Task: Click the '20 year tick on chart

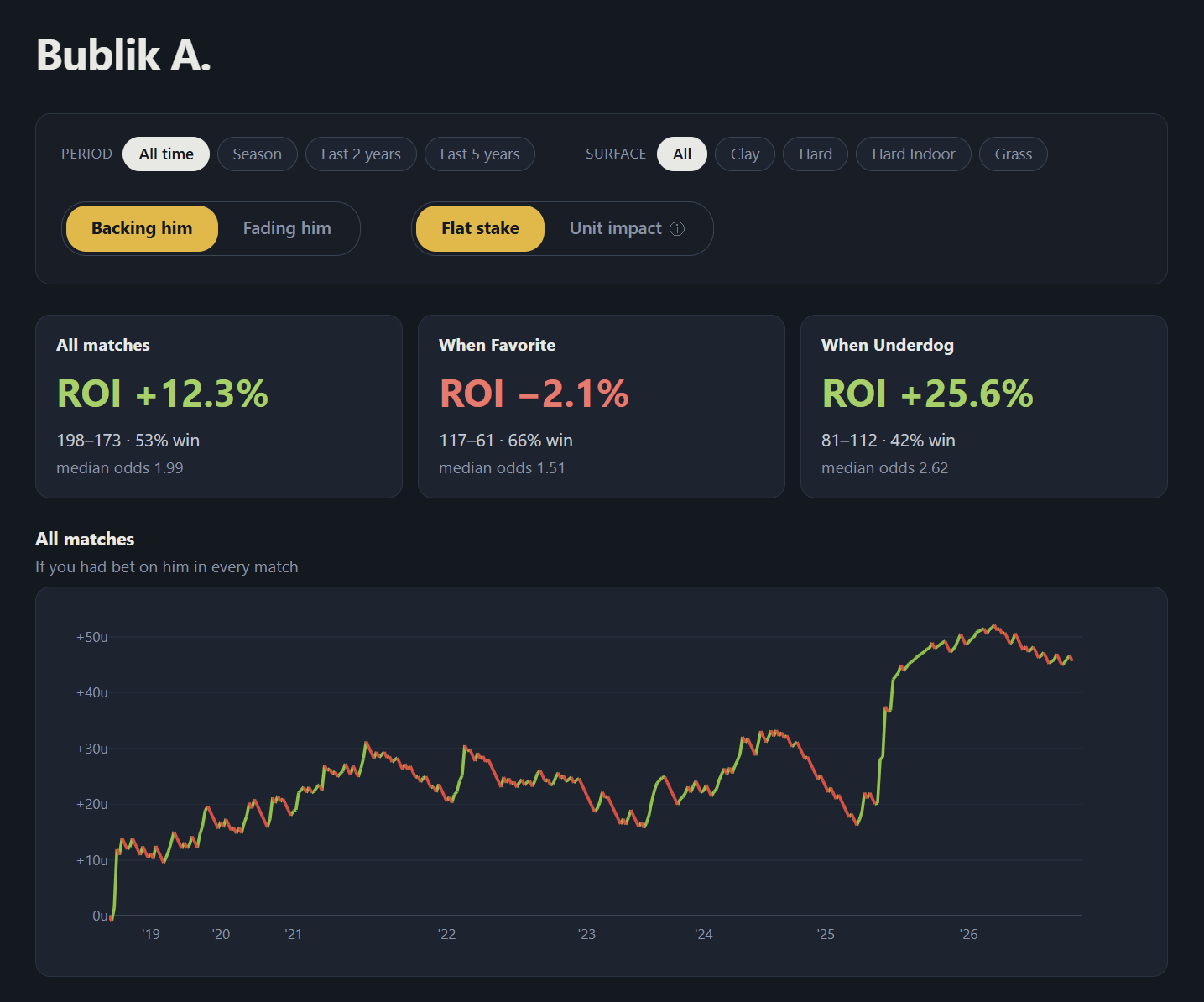Action: tap(221, 934)
